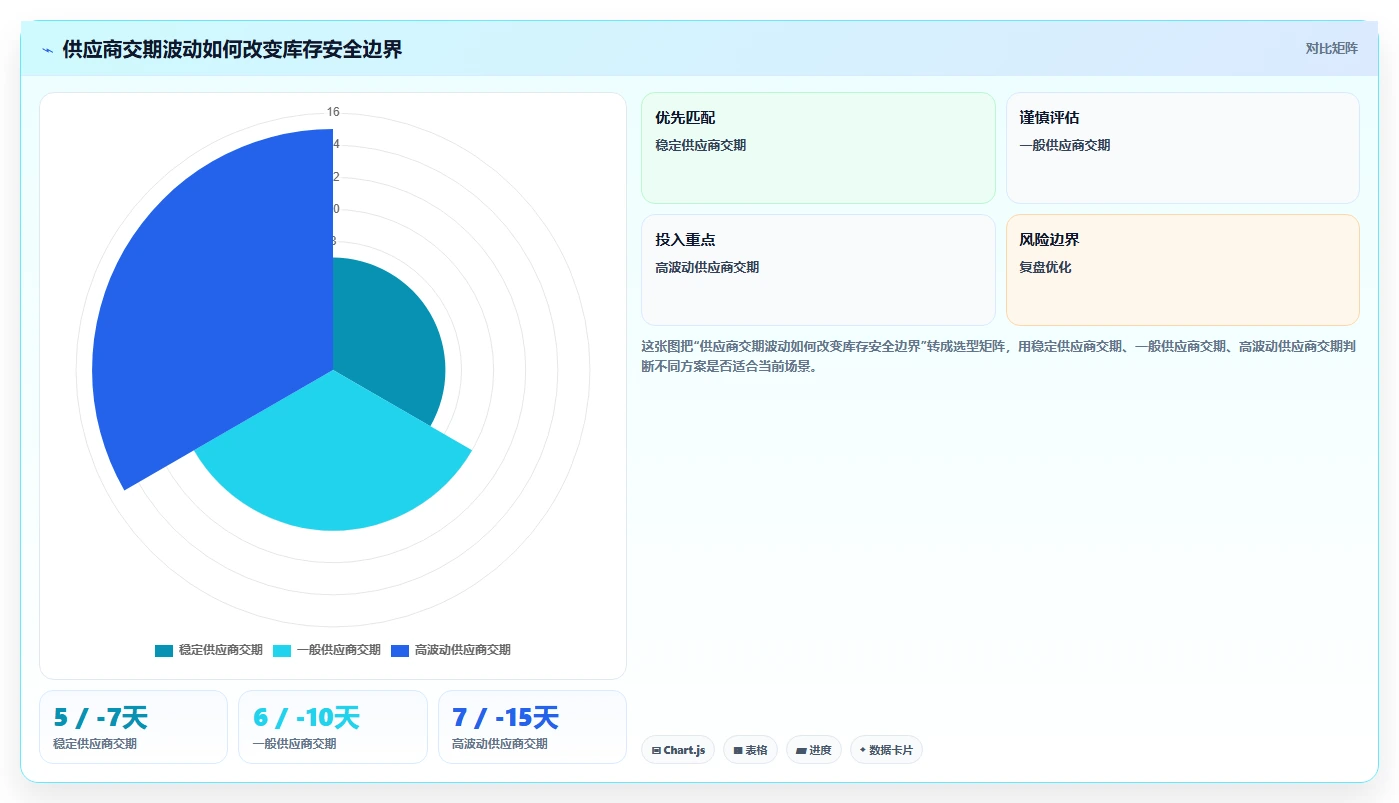The height and width of the screenshot is (803, 1399).
Task: Click the cyan legend color box
Action: (282, 650)
